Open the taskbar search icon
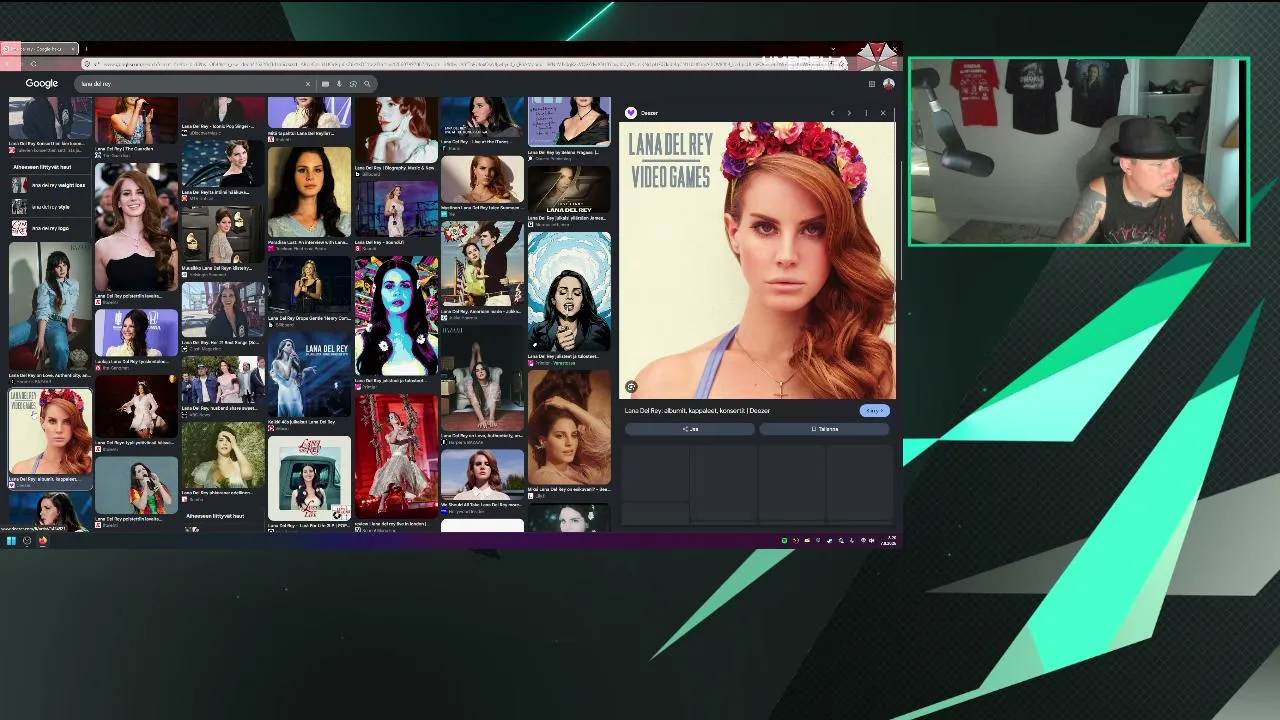 27,541
